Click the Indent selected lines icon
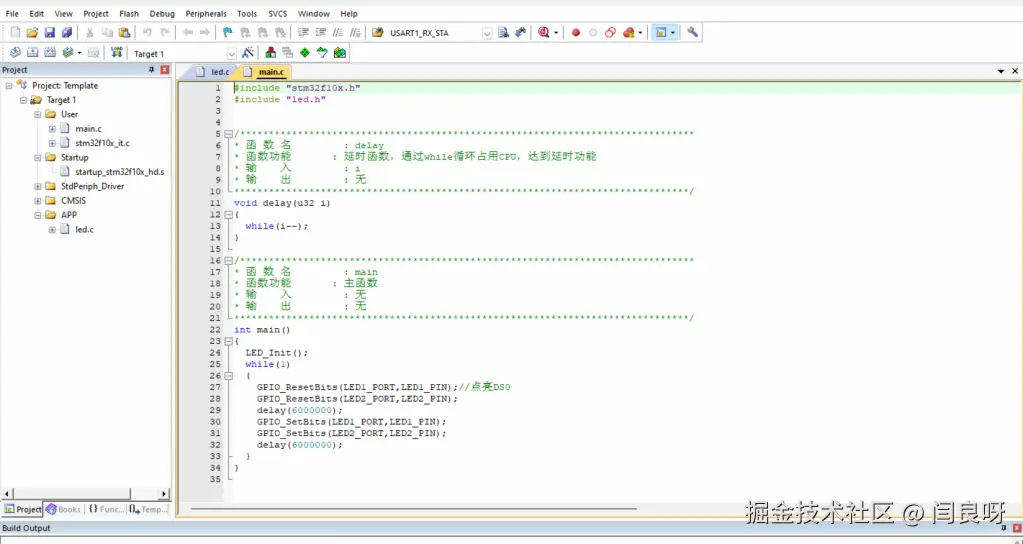Screen dimensions: 1023x544 tap(303, 32)
